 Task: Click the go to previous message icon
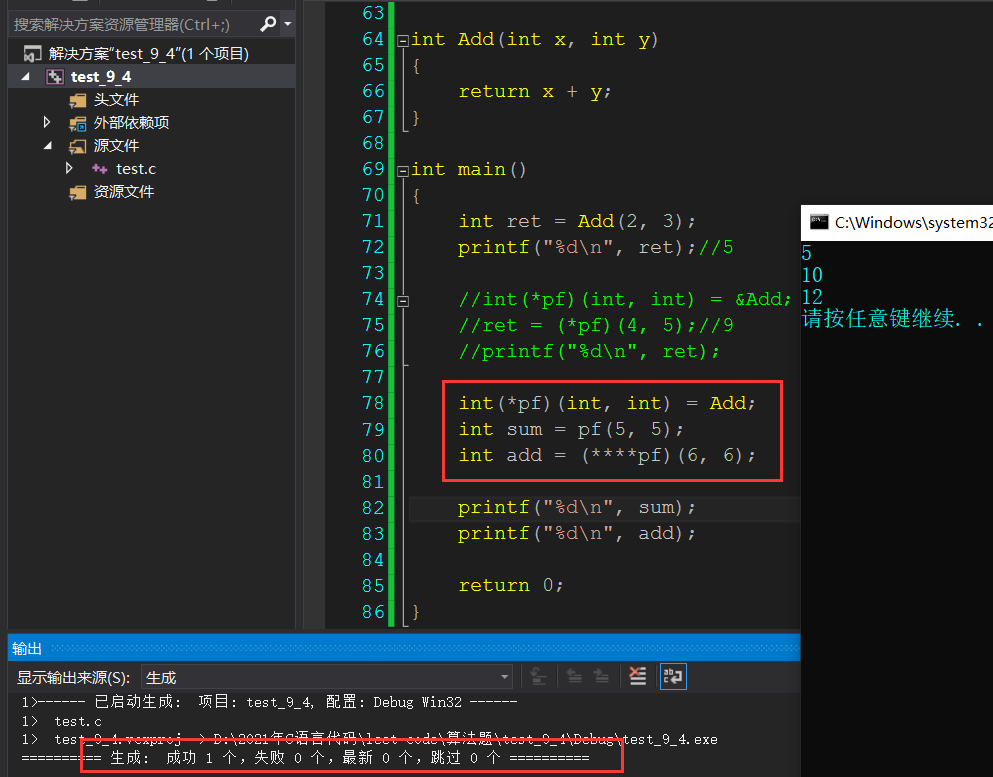(x=574, y=677)
